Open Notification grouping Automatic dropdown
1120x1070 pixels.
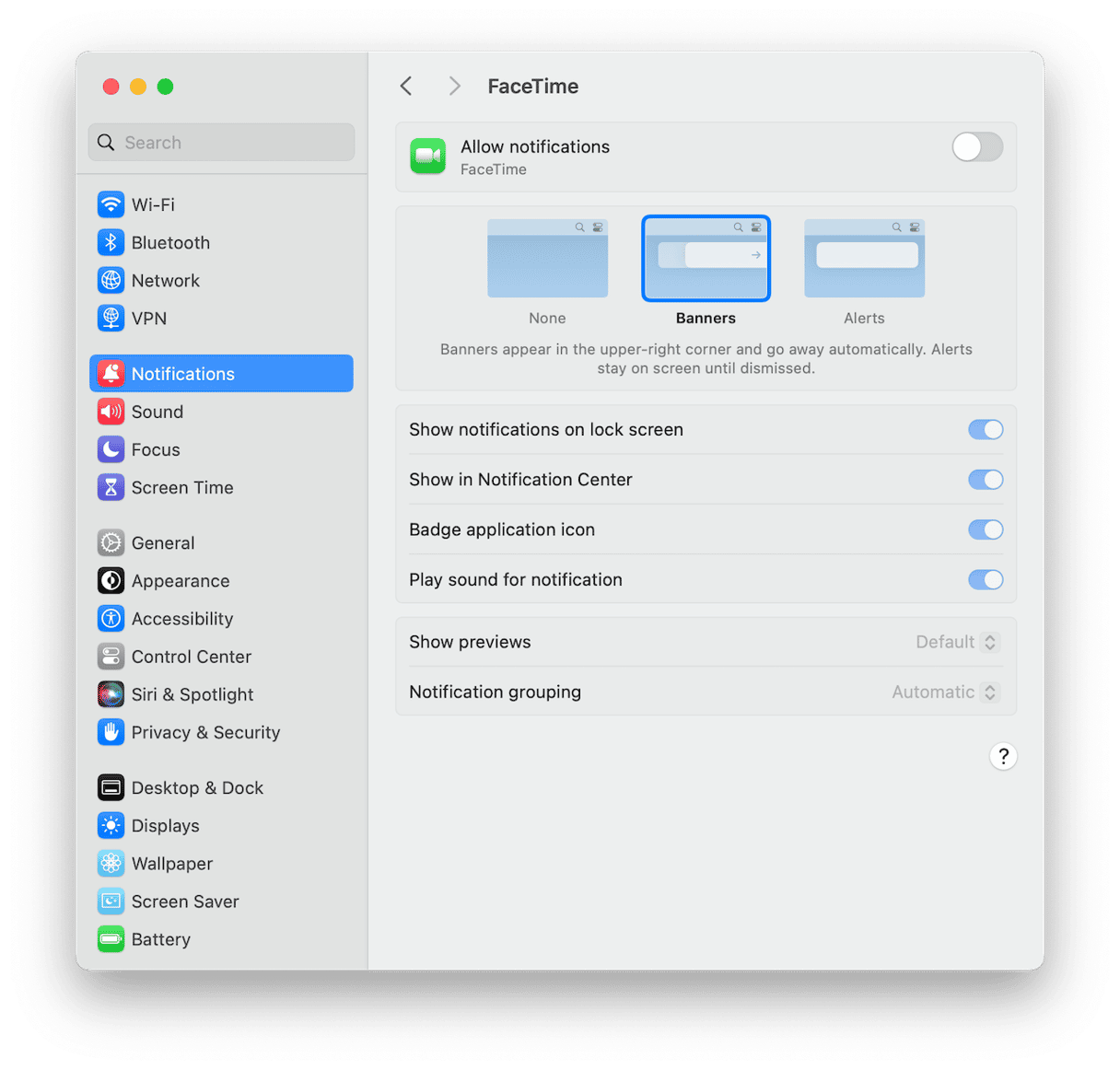click(944, 692)
